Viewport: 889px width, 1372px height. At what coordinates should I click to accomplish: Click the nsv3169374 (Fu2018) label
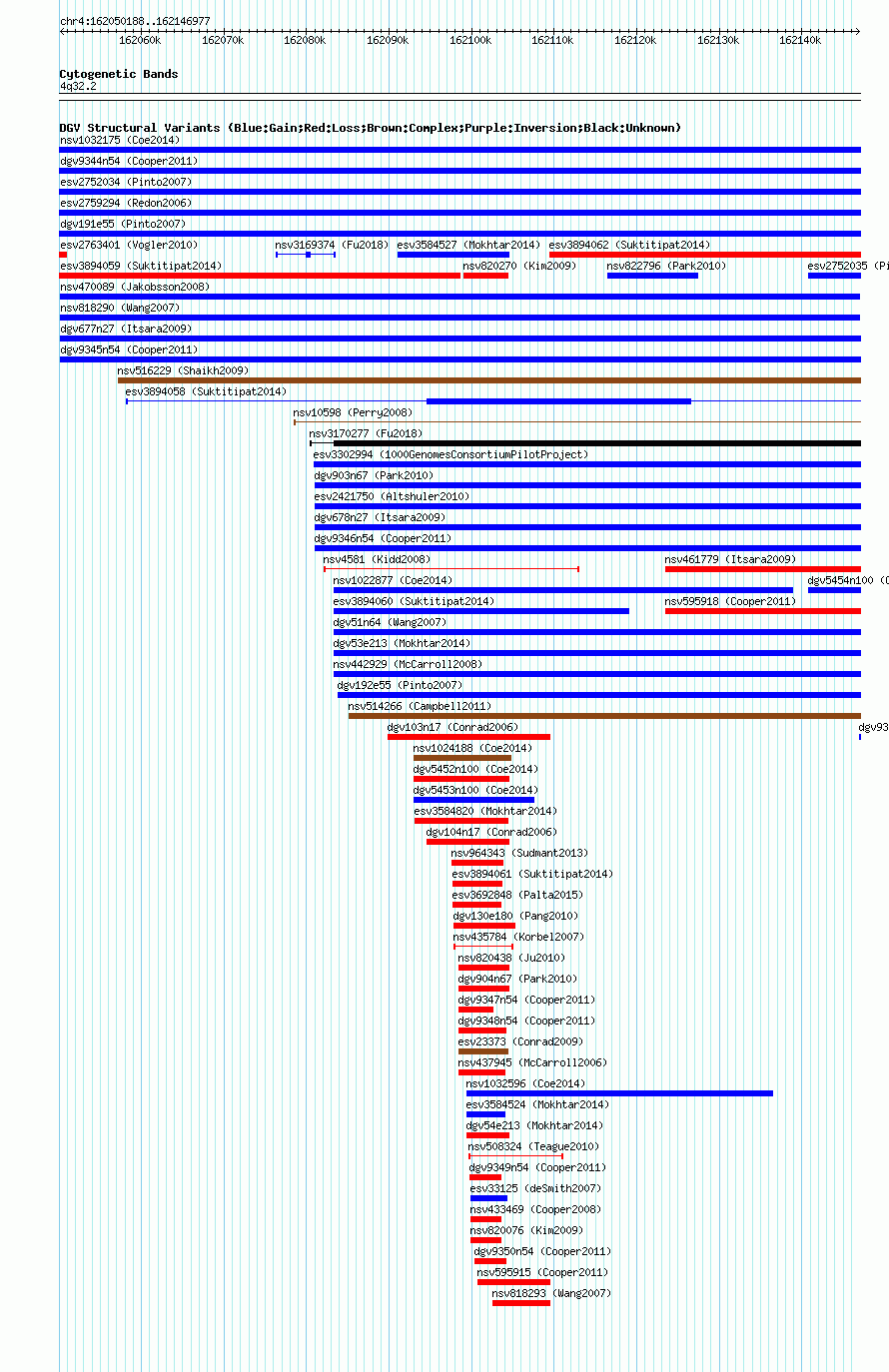pyautogui.click(x=333, y=245)
